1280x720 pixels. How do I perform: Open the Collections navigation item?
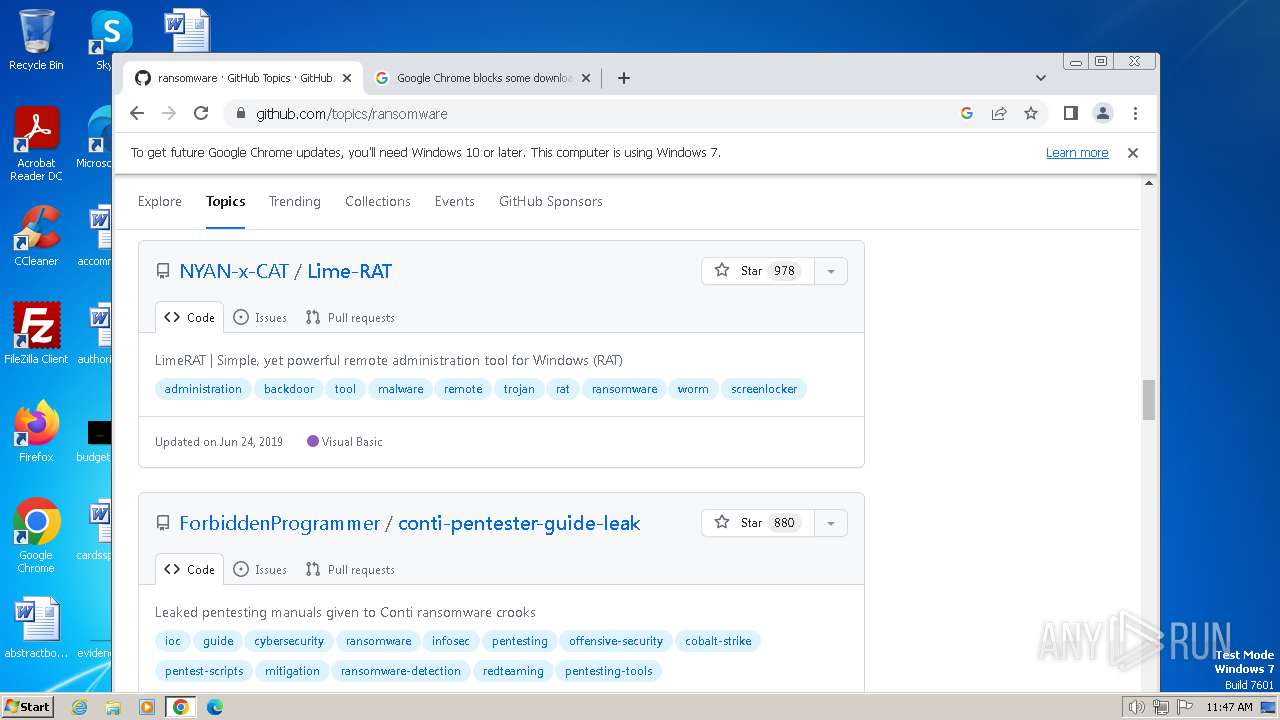[378, 201]
